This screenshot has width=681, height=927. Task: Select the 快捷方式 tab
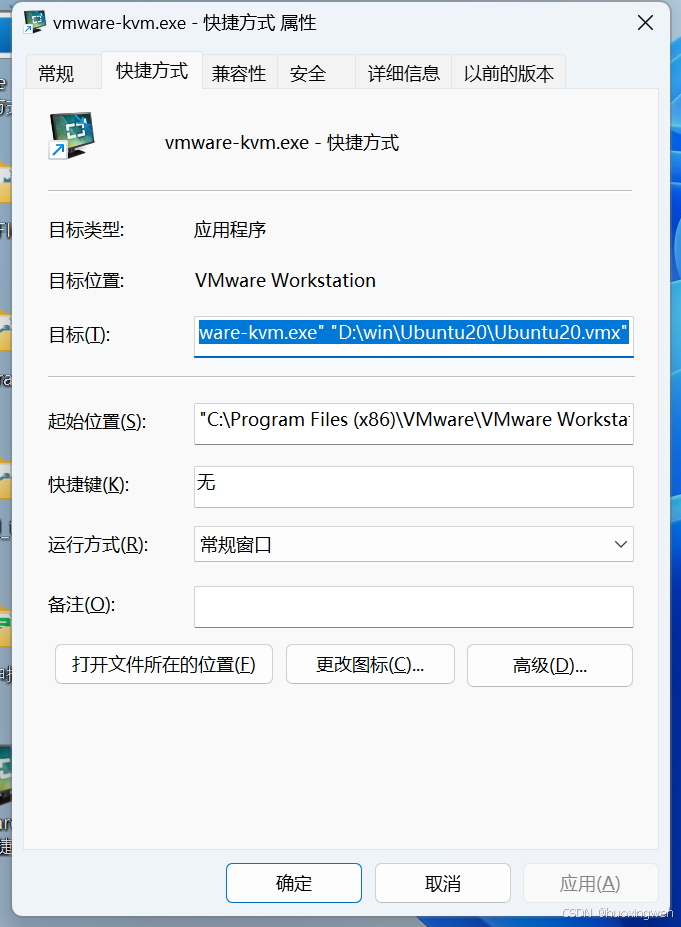152,71
